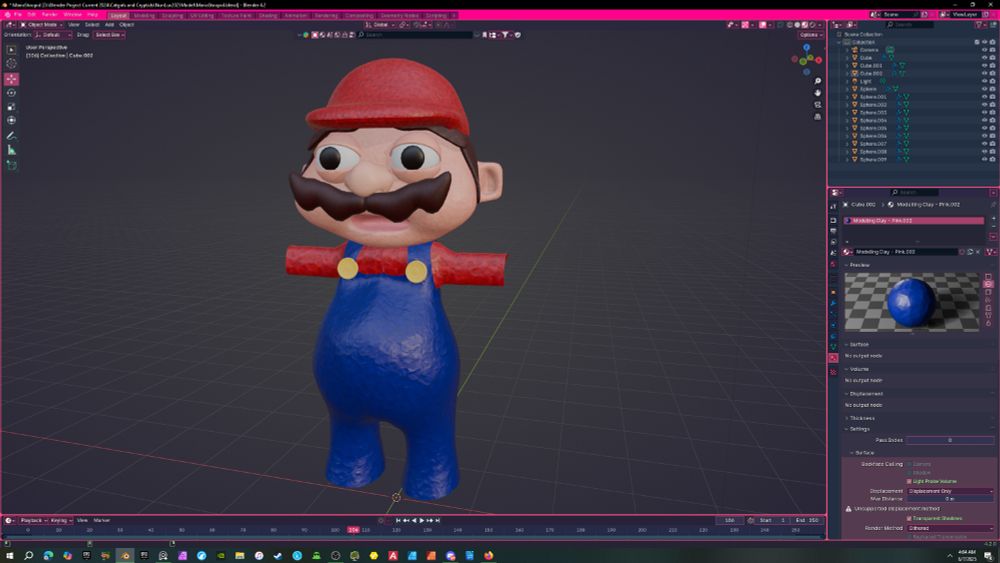The width and height of the screenshot is (1000, 563).
Task: Choose cube shape for material preview
Action: coord(989,292)
